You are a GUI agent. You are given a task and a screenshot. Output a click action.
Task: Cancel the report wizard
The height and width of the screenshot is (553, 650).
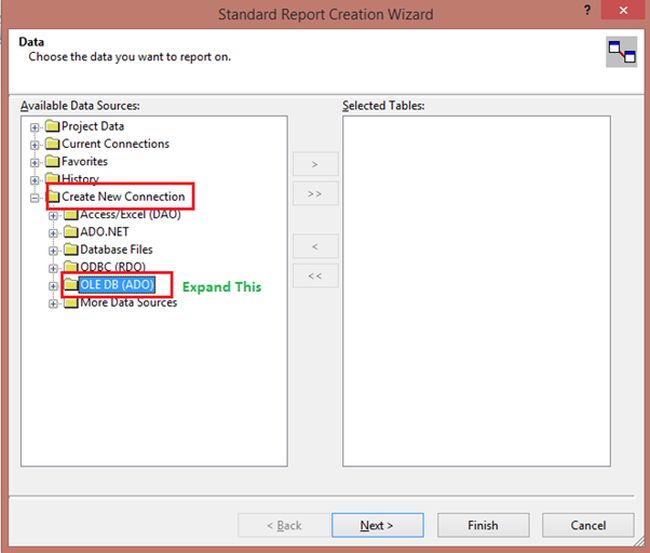(x=588, y=525)
